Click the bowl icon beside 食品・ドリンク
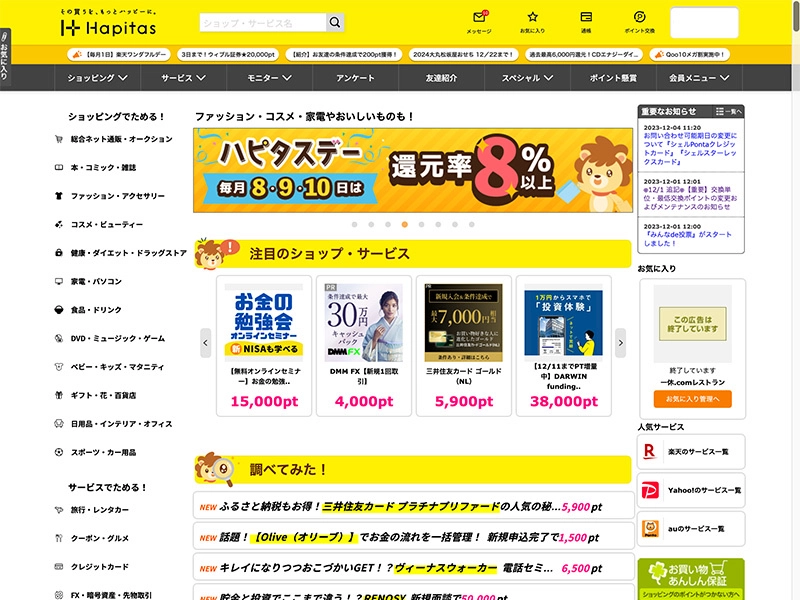800x600 pixels. tap(59, 310)
